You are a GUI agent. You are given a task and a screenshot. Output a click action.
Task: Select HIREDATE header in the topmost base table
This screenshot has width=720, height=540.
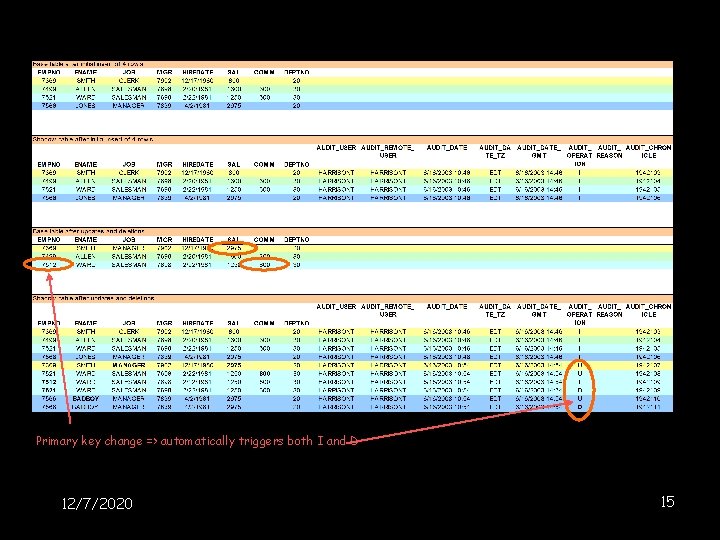click(198, 73)
